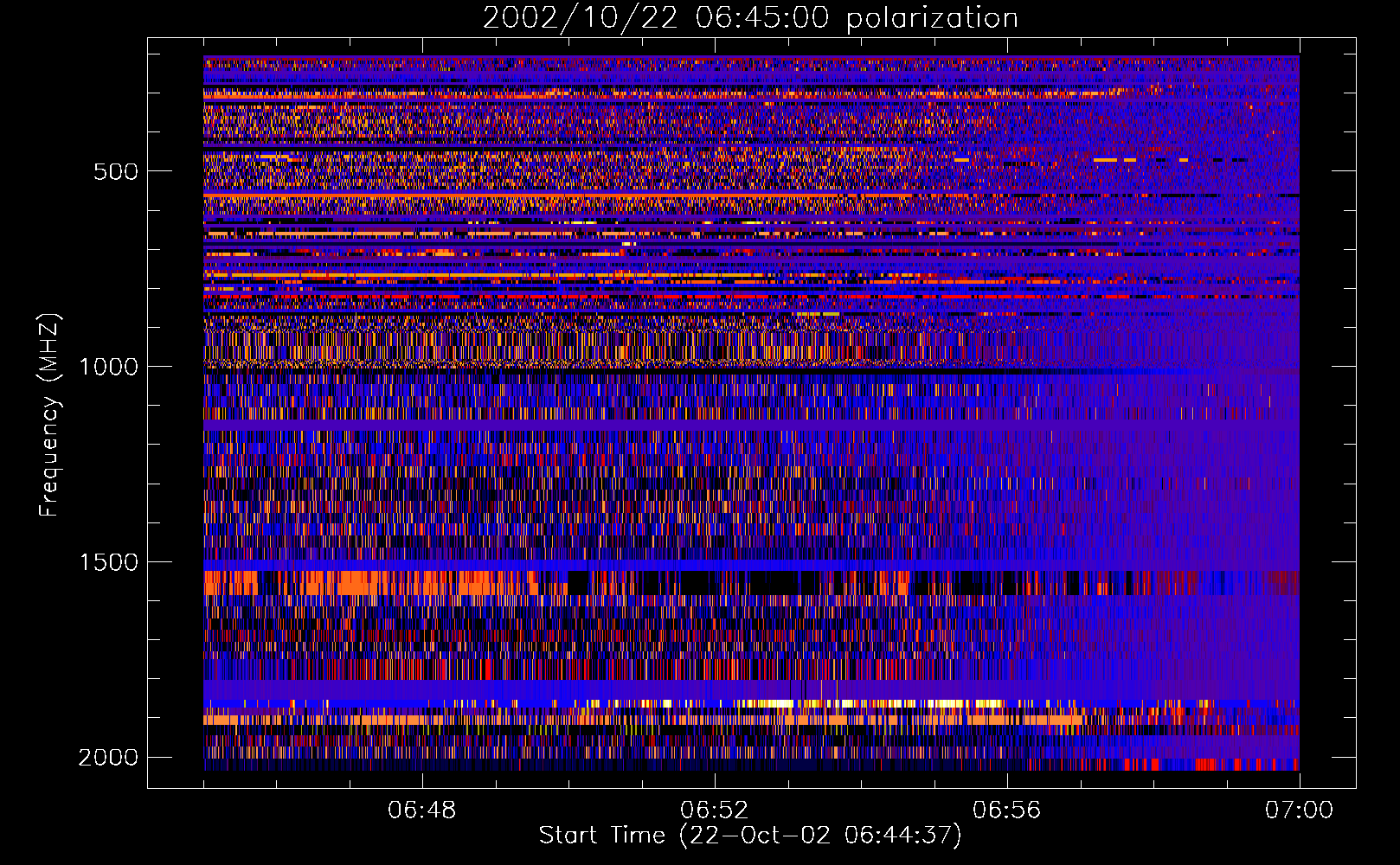Click the 2000 frequency tick label
Image resolution: width=1400 pixels, height=865 pixels.
[x=108, y=758]
